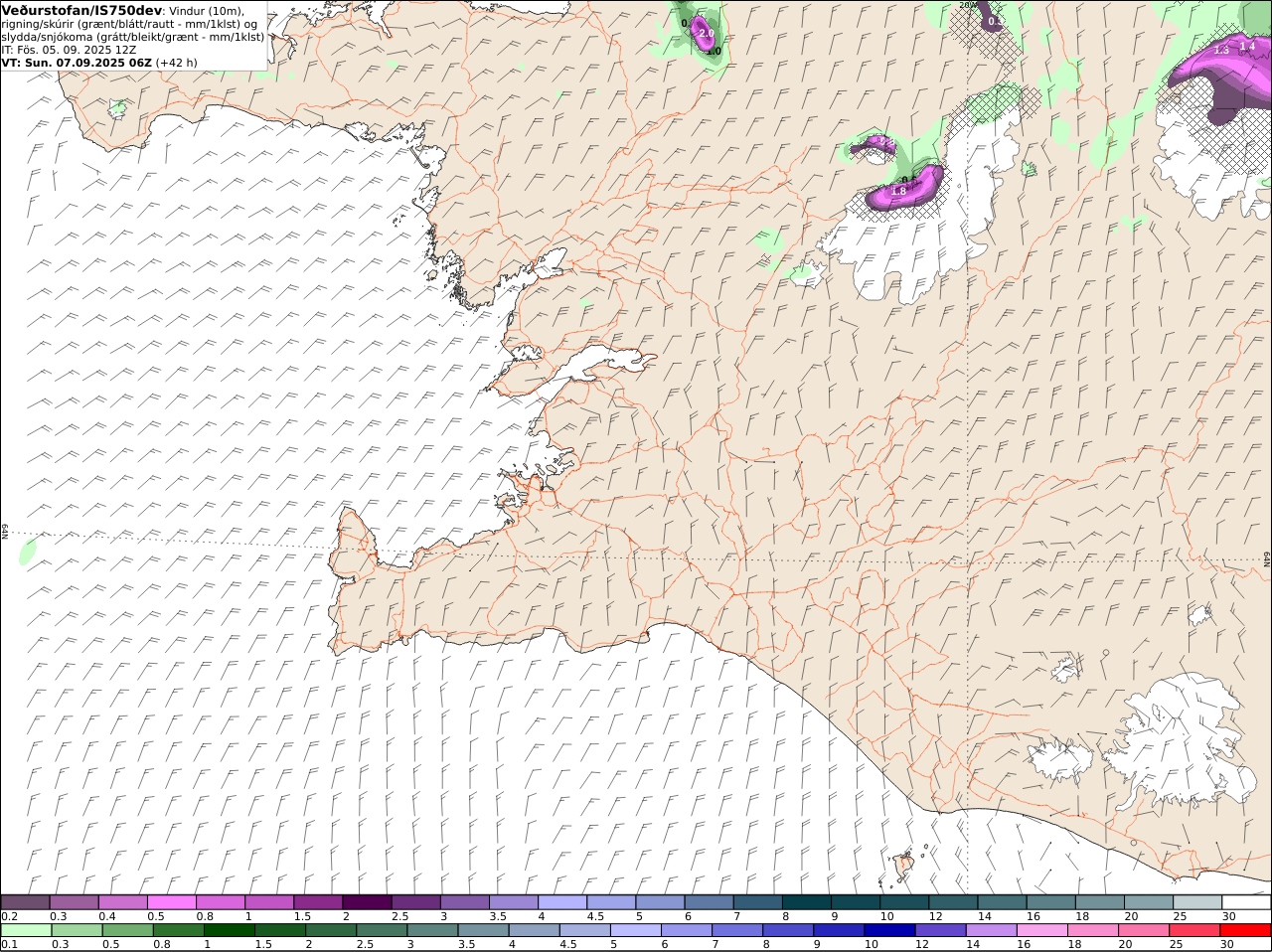Click the initial-time line 'IT: Fös. 05. 09. 2025 12Z'
The image size is (1272, 952).
69,49
